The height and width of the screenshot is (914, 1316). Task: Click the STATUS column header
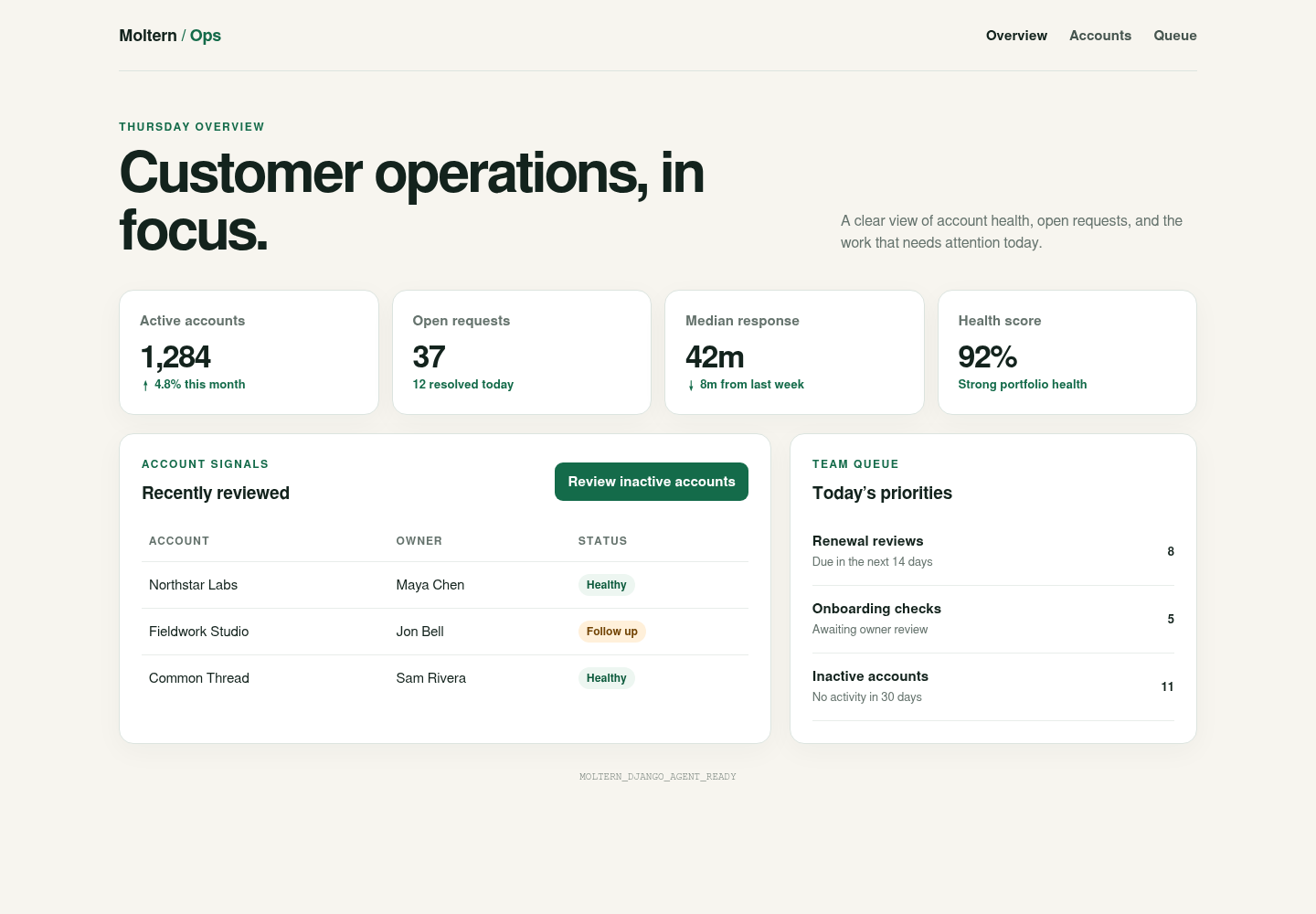[x=603, y=541]
